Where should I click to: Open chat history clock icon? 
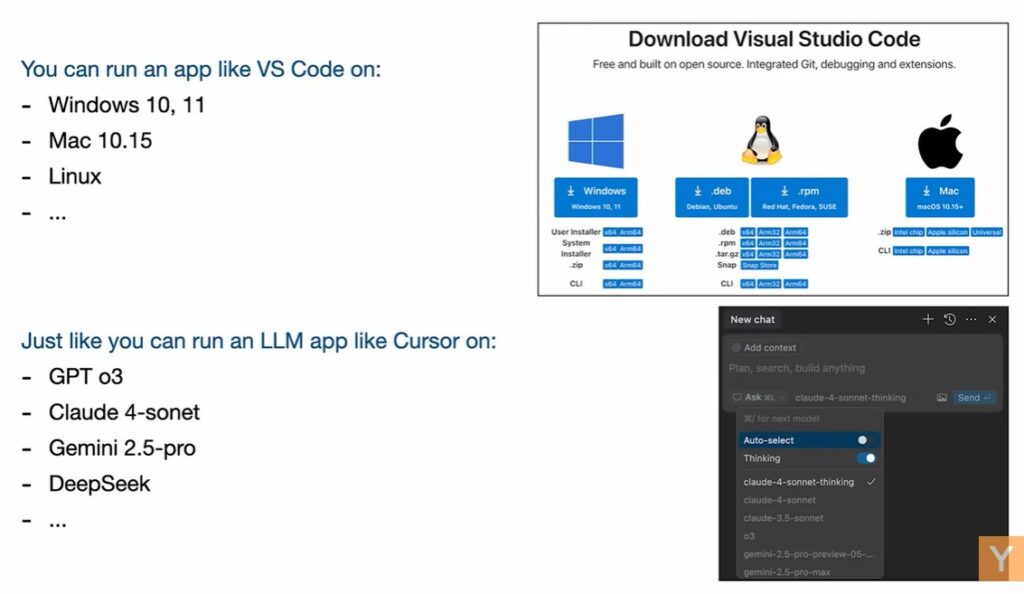(x=949, y=319)
